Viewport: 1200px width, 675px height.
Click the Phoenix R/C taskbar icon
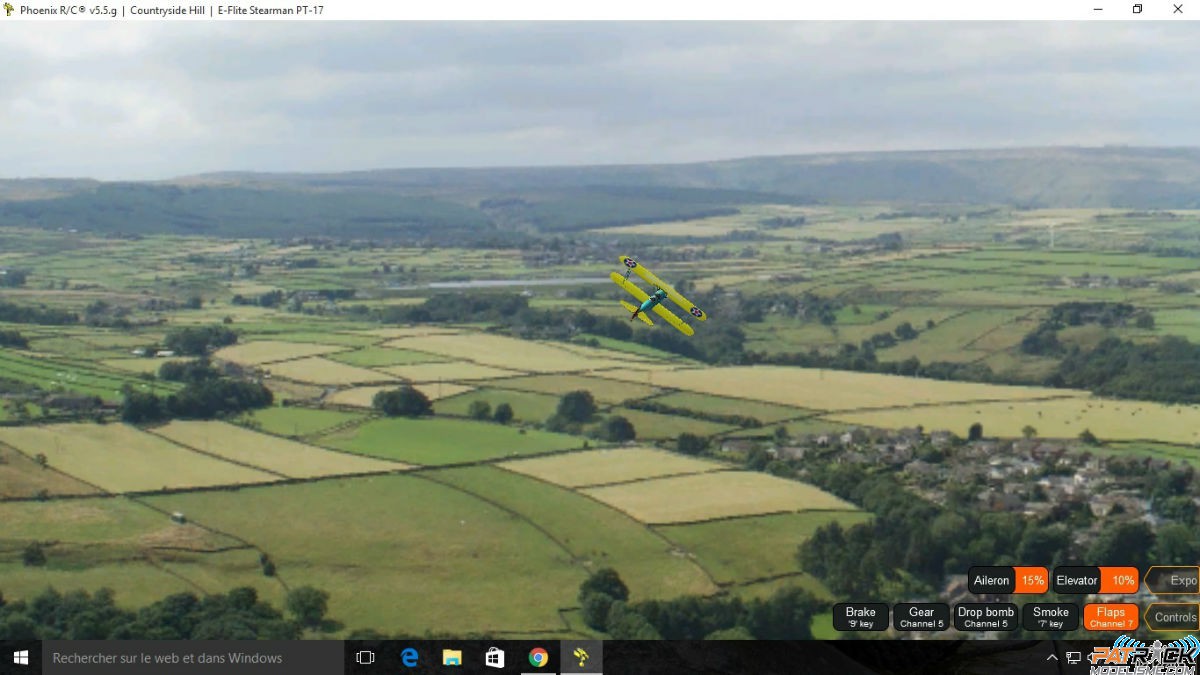(x=580, y=657)
